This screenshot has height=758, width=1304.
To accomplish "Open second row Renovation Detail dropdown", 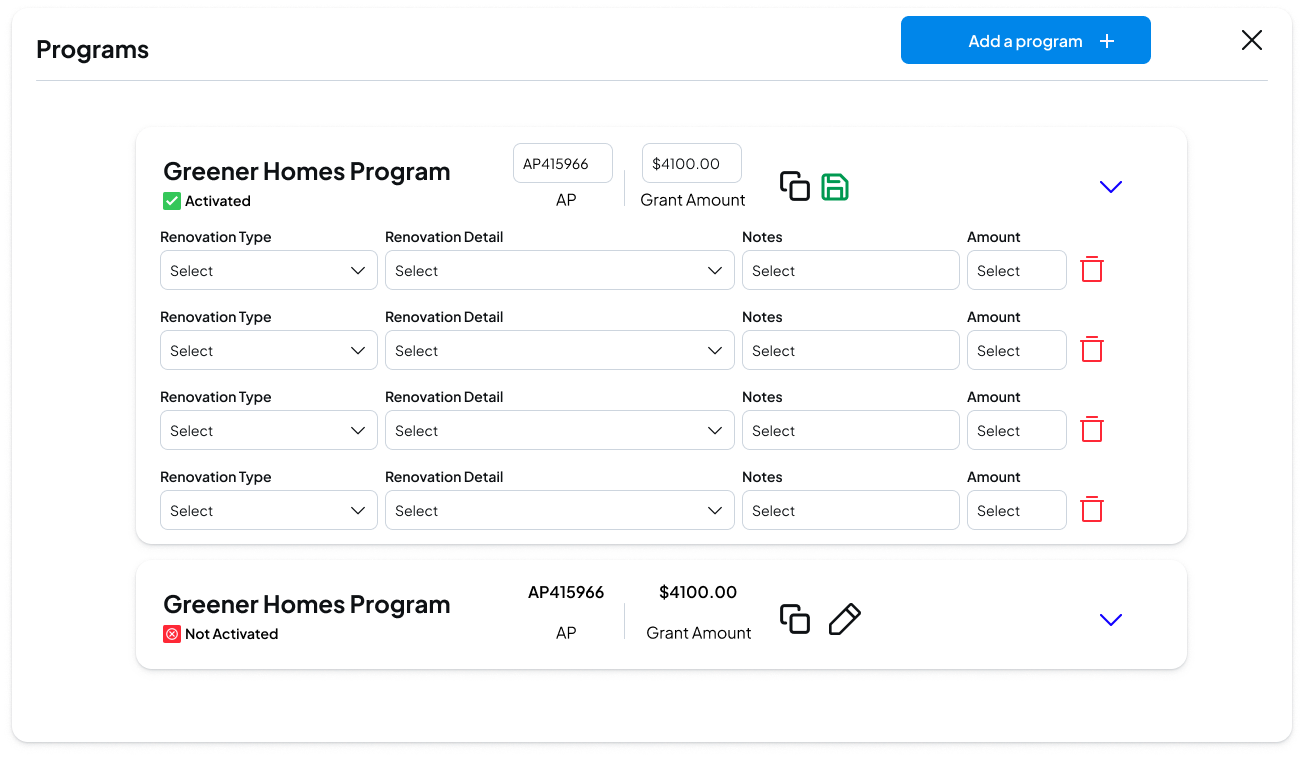I will [560, 350].
